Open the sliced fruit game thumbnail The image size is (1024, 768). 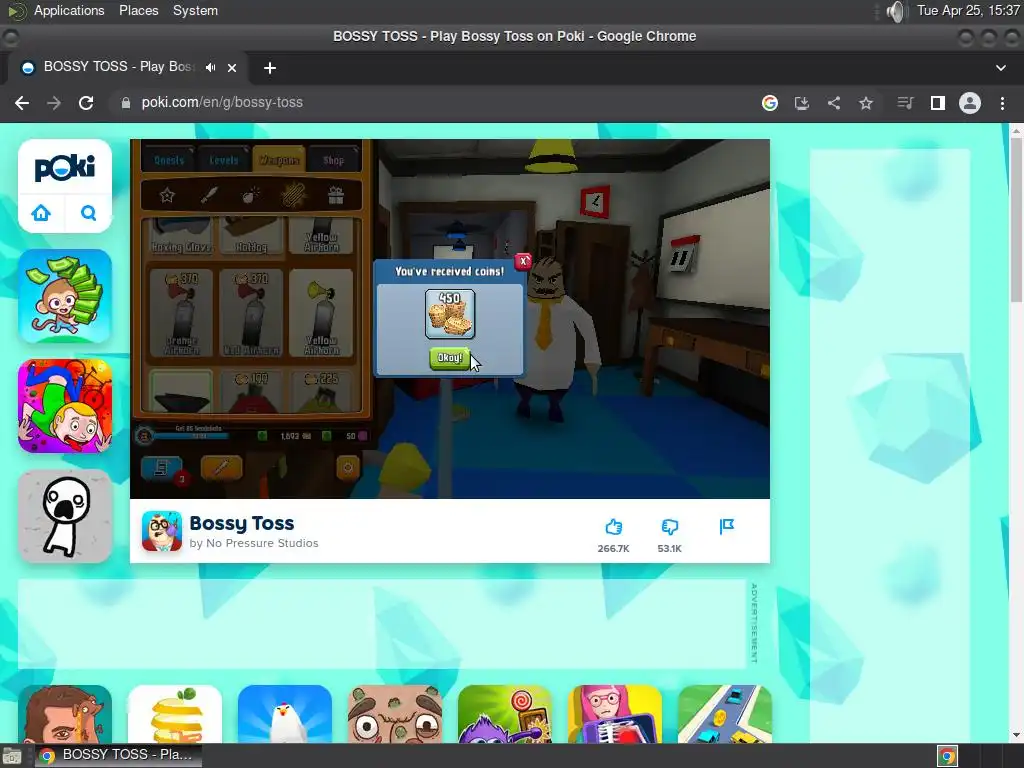pyautogui.click(x=175, y=714)
